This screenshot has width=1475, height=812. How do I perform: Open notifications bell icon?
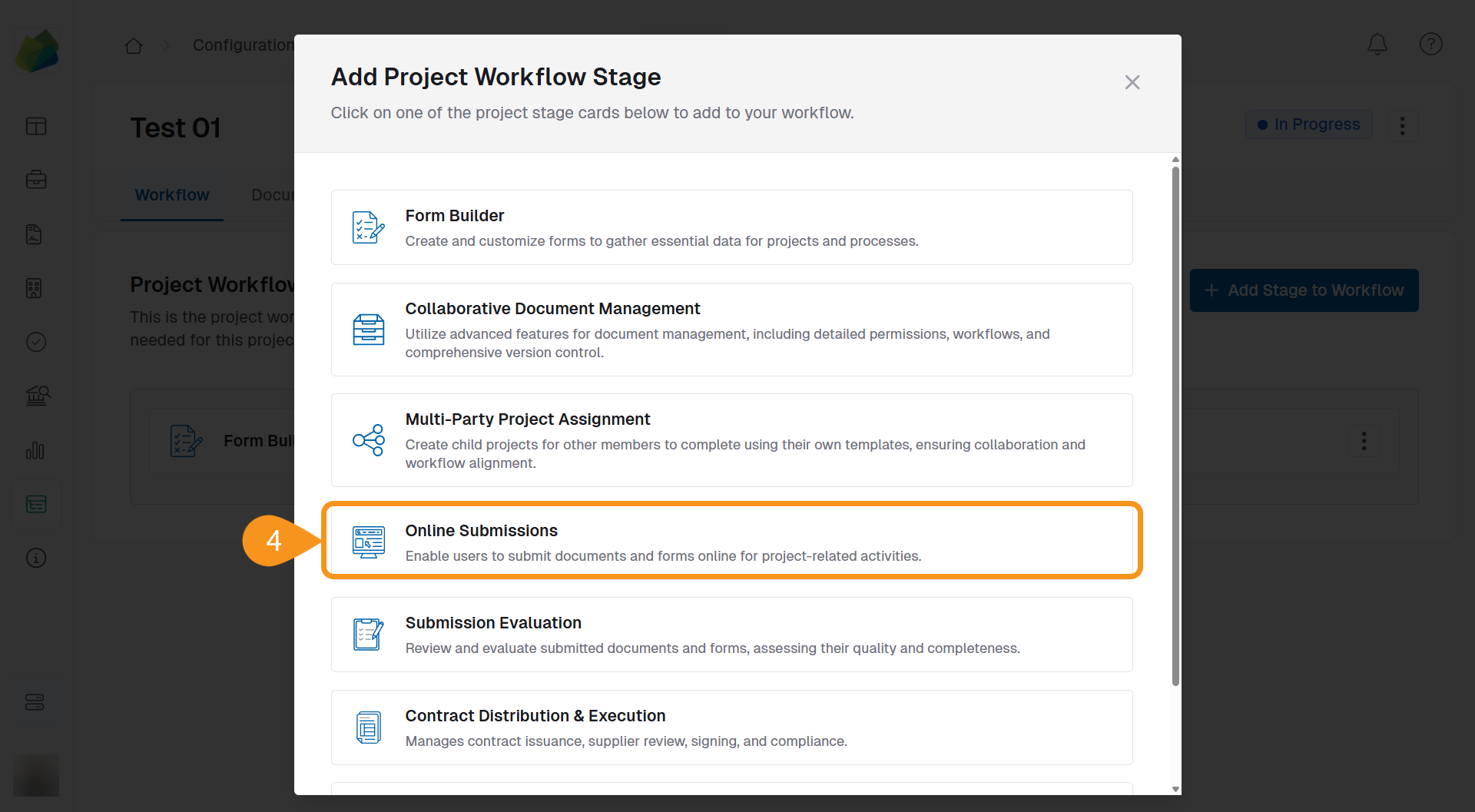[1377, 45]
